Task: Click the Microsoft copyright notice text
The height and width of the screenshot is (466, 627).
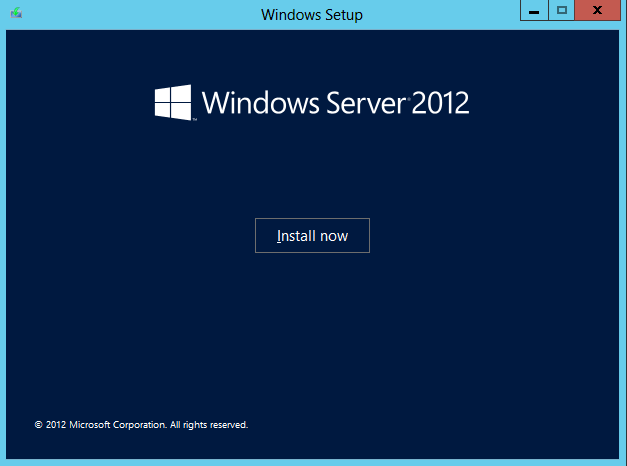Action: 141,425
